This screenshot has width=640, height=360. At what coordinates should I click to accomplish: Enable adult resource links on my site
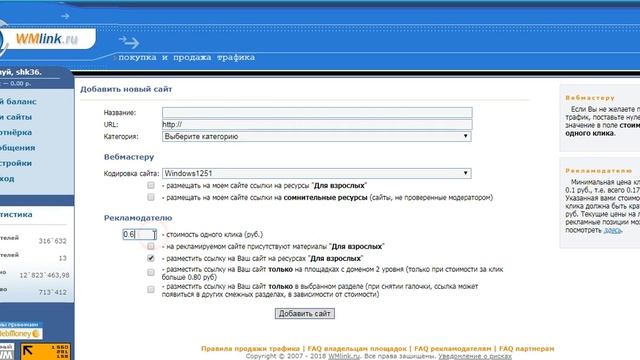tap(151, 185)
